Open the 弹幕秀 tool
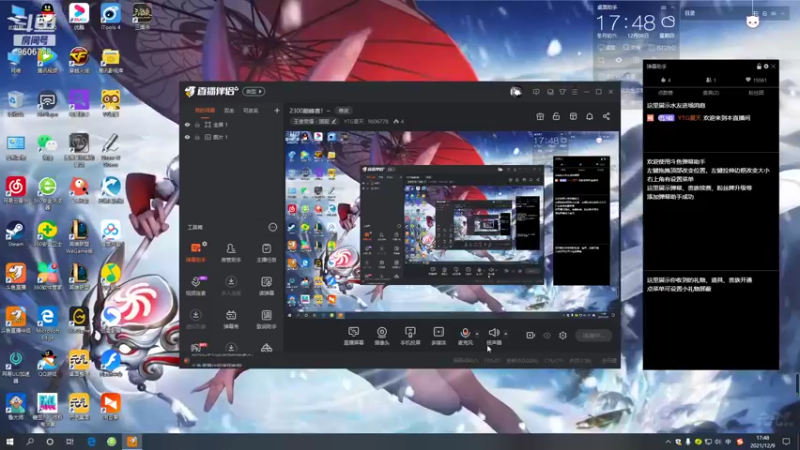The width and height of the screenshot is (800, 450). click(231, 319)
